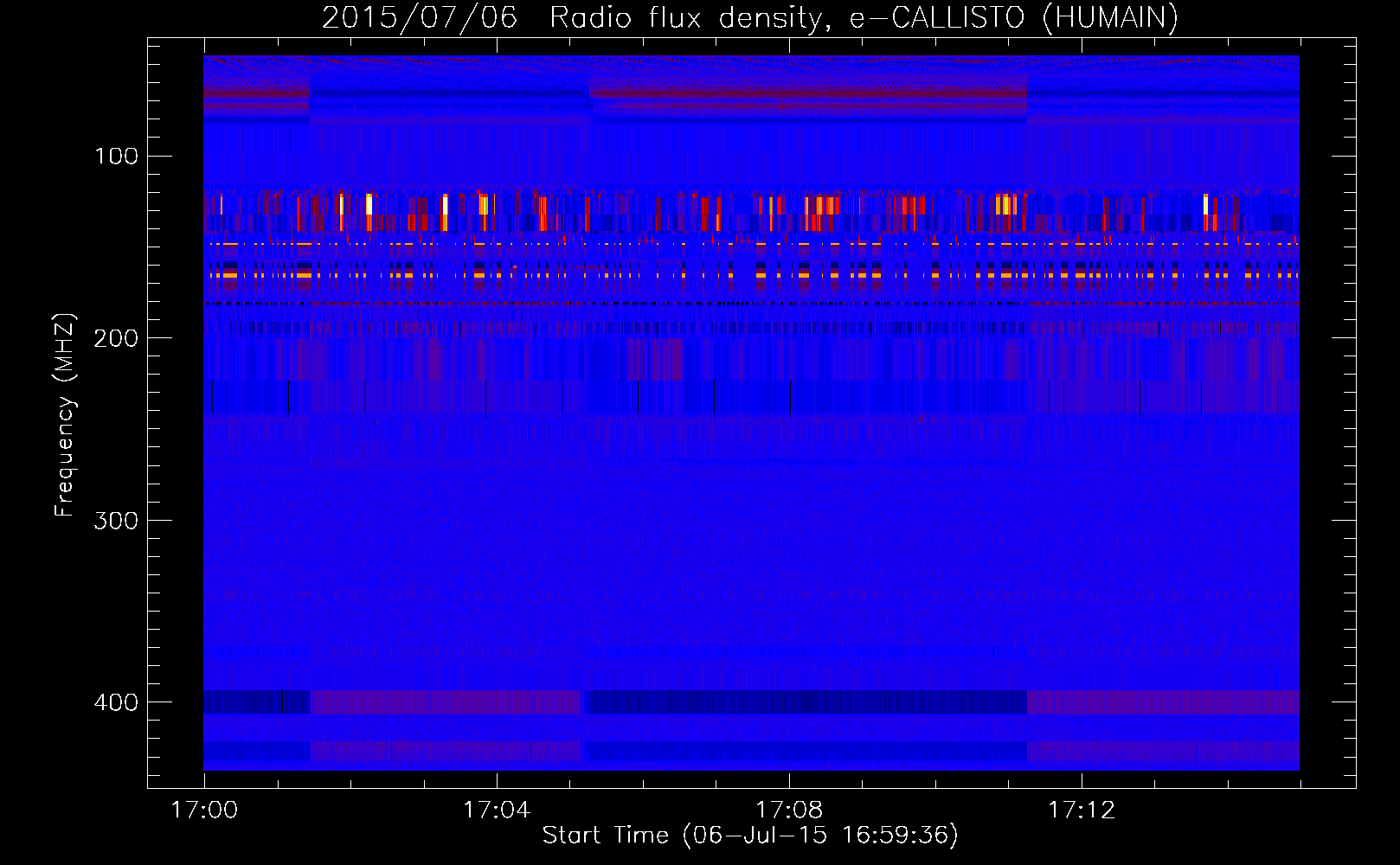
Task: Click the 'Frequency (MHZ)' axis title
Action: pyautogui.click(x=65, y=414)
